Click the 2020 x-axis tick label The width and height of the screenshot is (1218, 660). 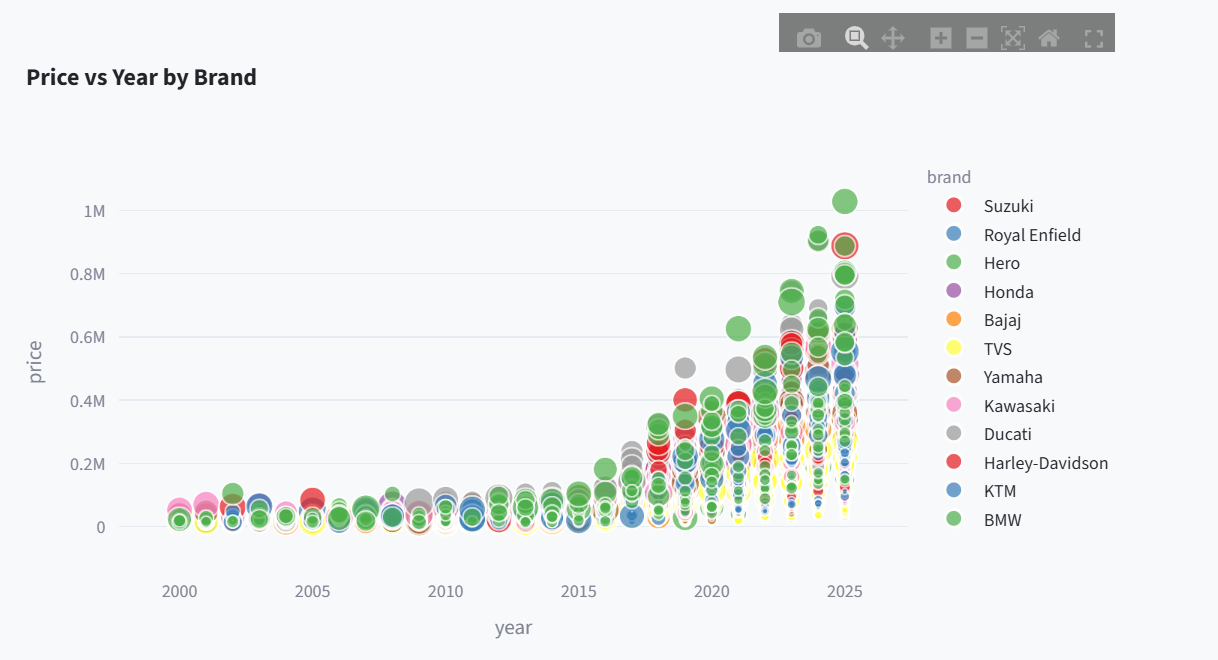[x=711, y=592]
